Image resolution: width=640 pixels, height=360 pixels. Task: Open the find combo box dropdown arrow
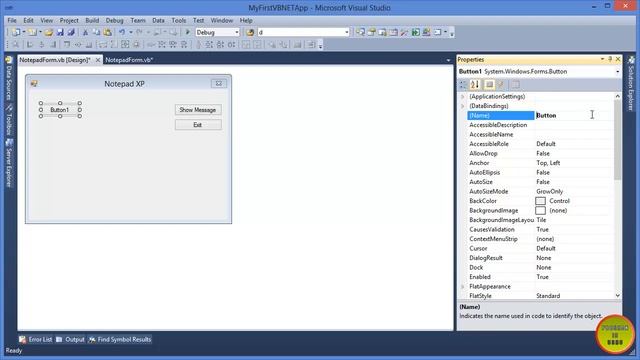347,32
